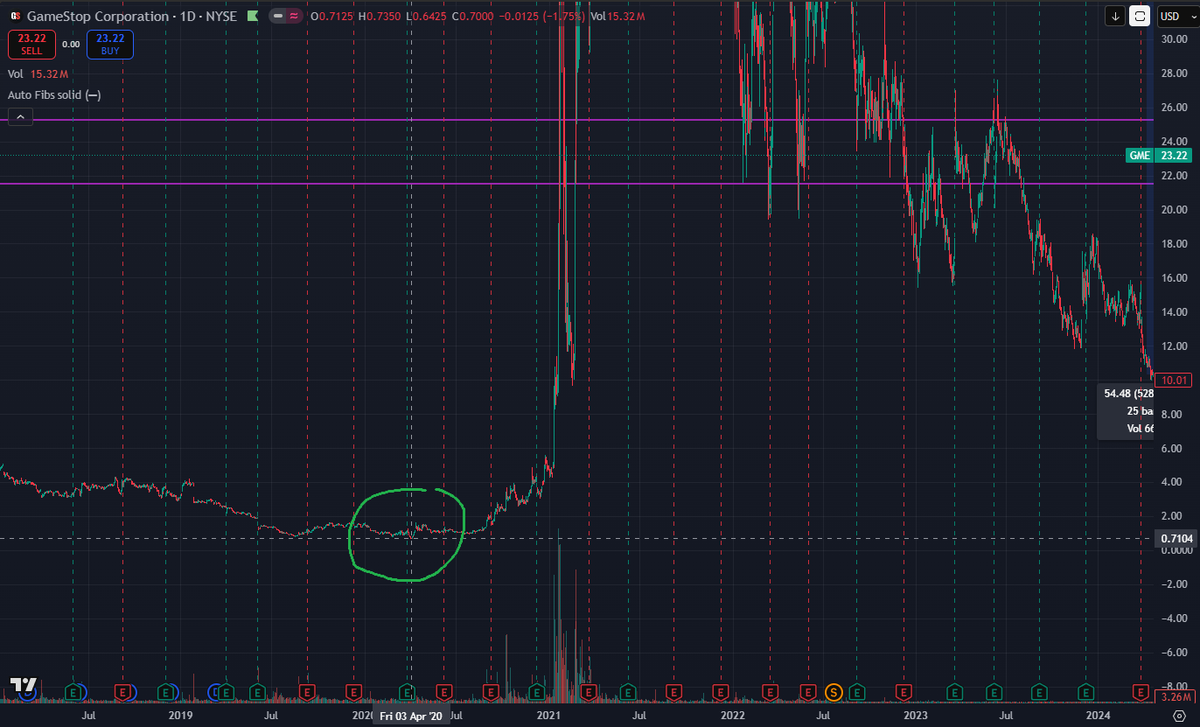This screenshot has width=1200, height=727.
Task: Select the Auto Fibs solid indicator legend
Action: pos(54,95)
